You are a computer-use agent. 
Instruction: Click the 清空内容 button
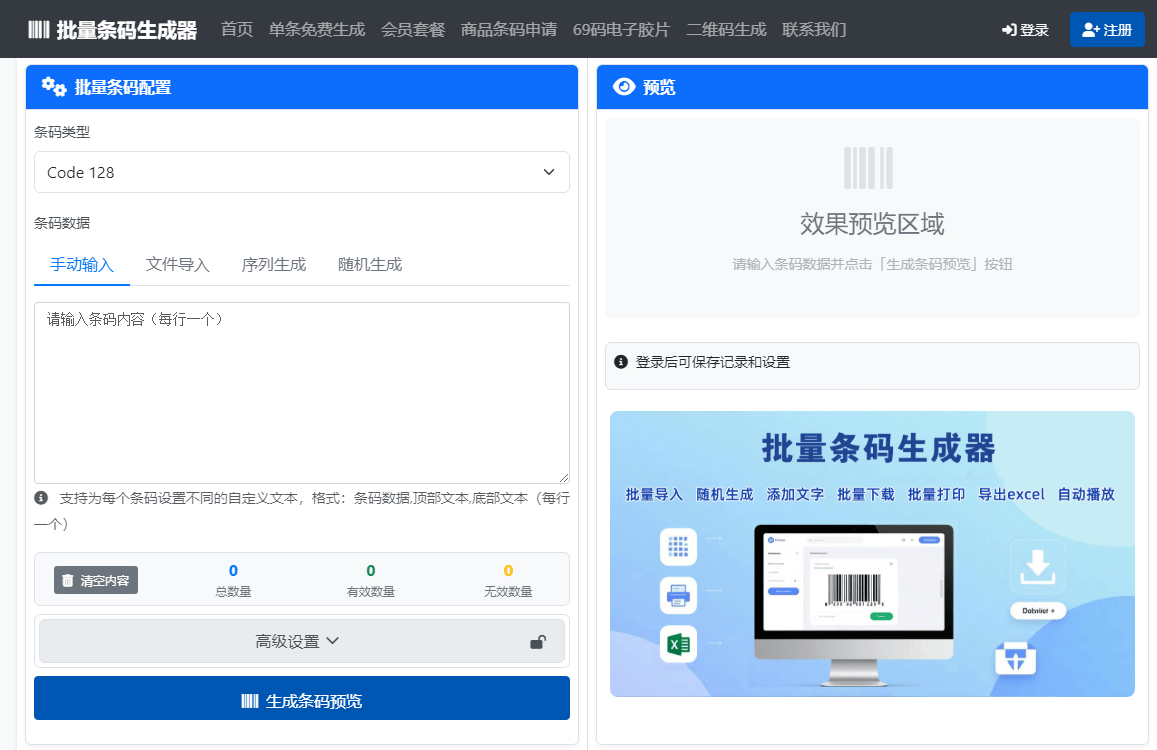[x=96, y=580]
